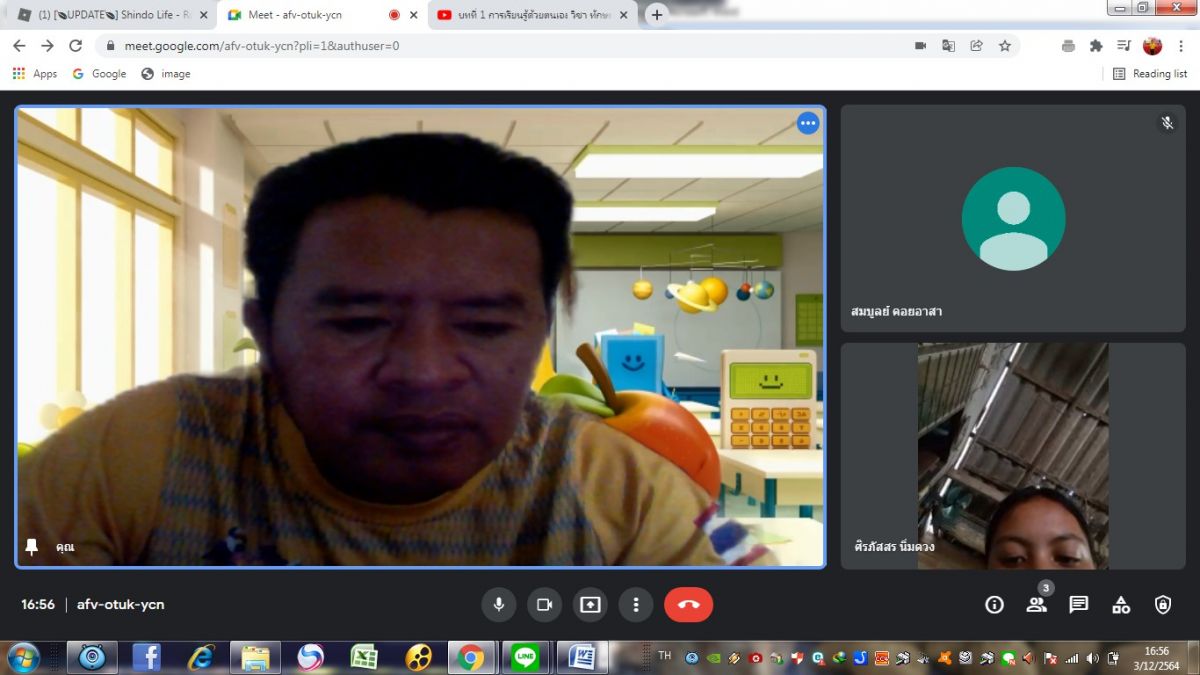Open LINE app from the taskbar
The image size is (1200, 675).
point(525,657)
